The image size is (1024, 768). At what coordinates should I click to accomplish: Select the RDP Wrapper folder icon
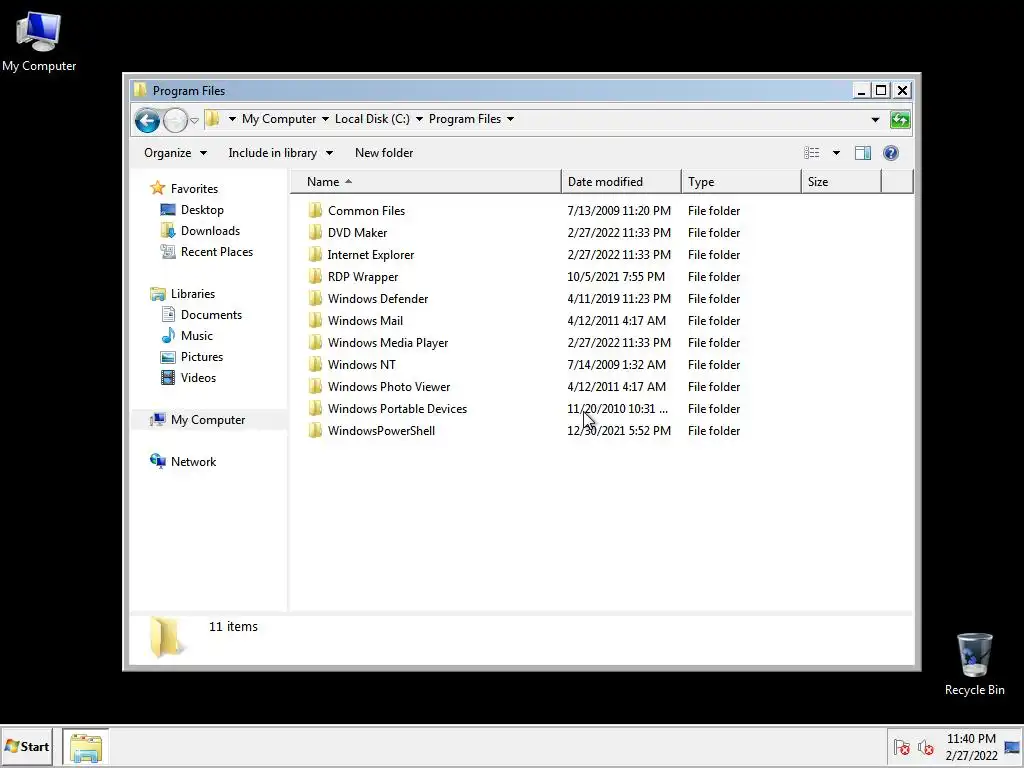315,276
